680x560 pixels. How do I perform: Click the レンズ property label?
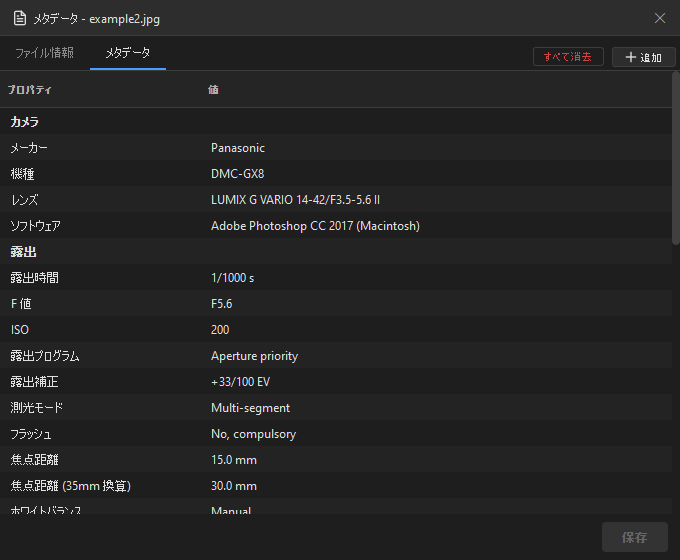[x=24, y=200]
